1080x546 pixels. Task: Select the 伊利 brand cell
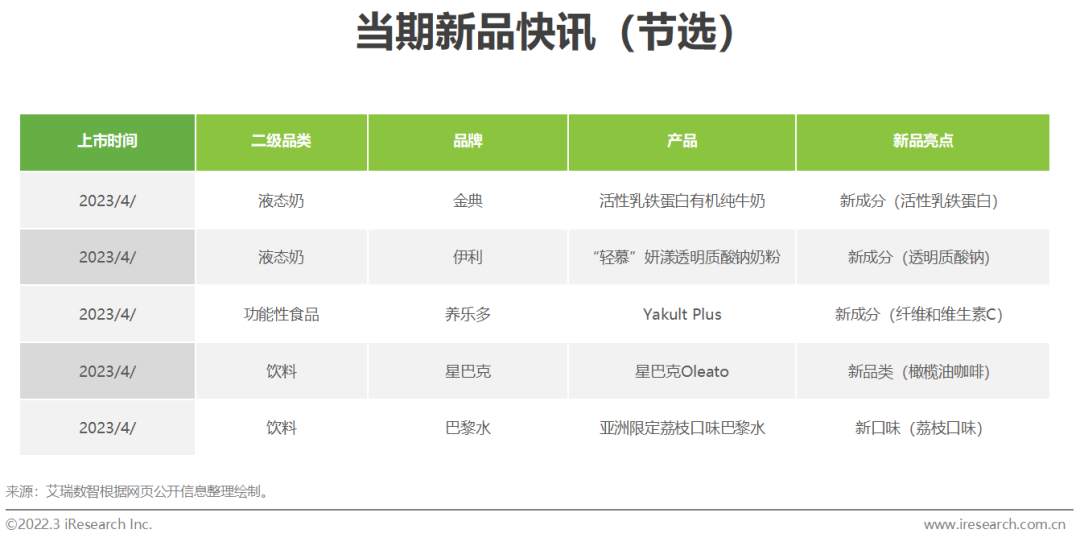[468, 257]
